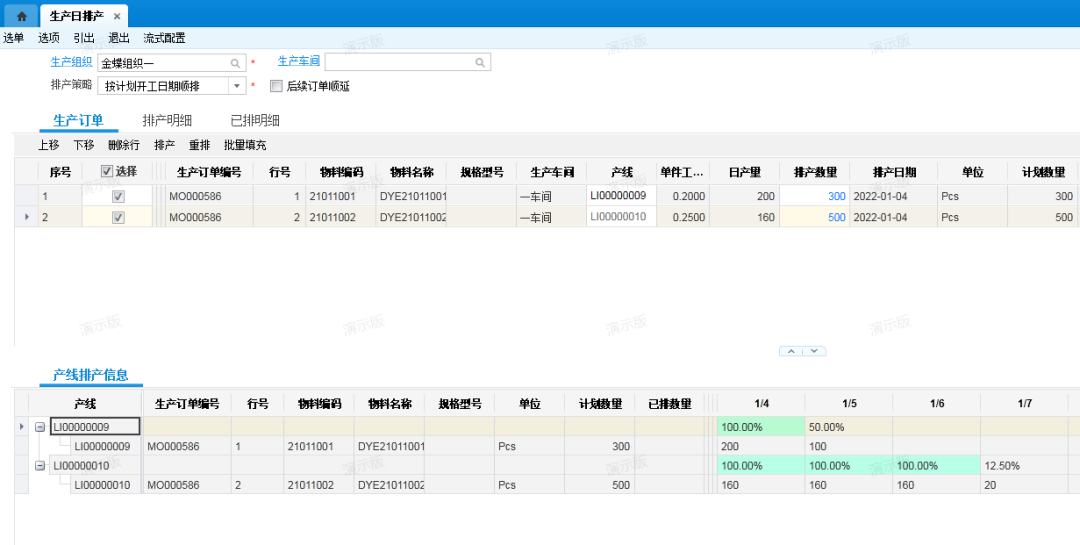Image resolution: width=1080 pixels, height=545 pixels.
Task: Click the 上移 button
Action: (48, 145)
